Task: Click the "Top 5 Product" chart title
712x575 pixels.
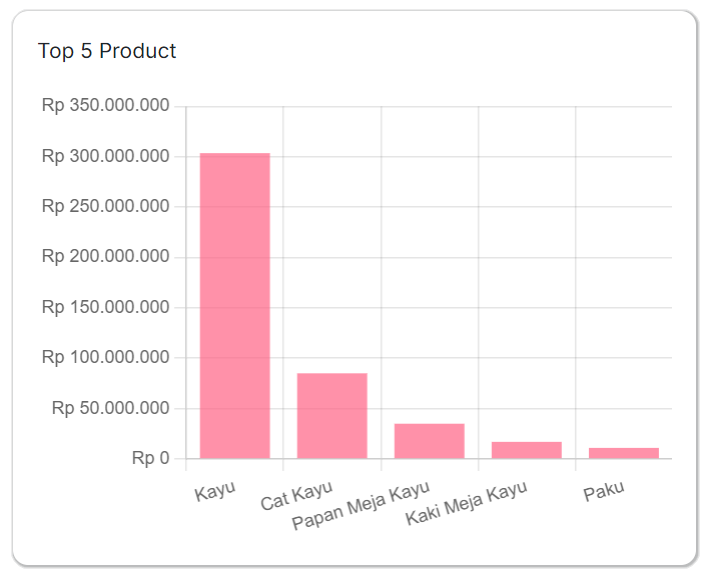Action: click(x=107, y=51)
